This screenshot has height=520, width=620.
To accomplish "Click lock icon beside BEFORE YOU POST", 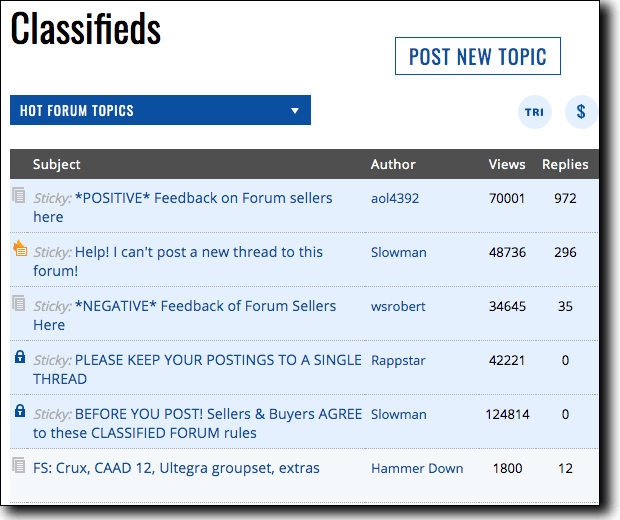I will click(20, 411).
